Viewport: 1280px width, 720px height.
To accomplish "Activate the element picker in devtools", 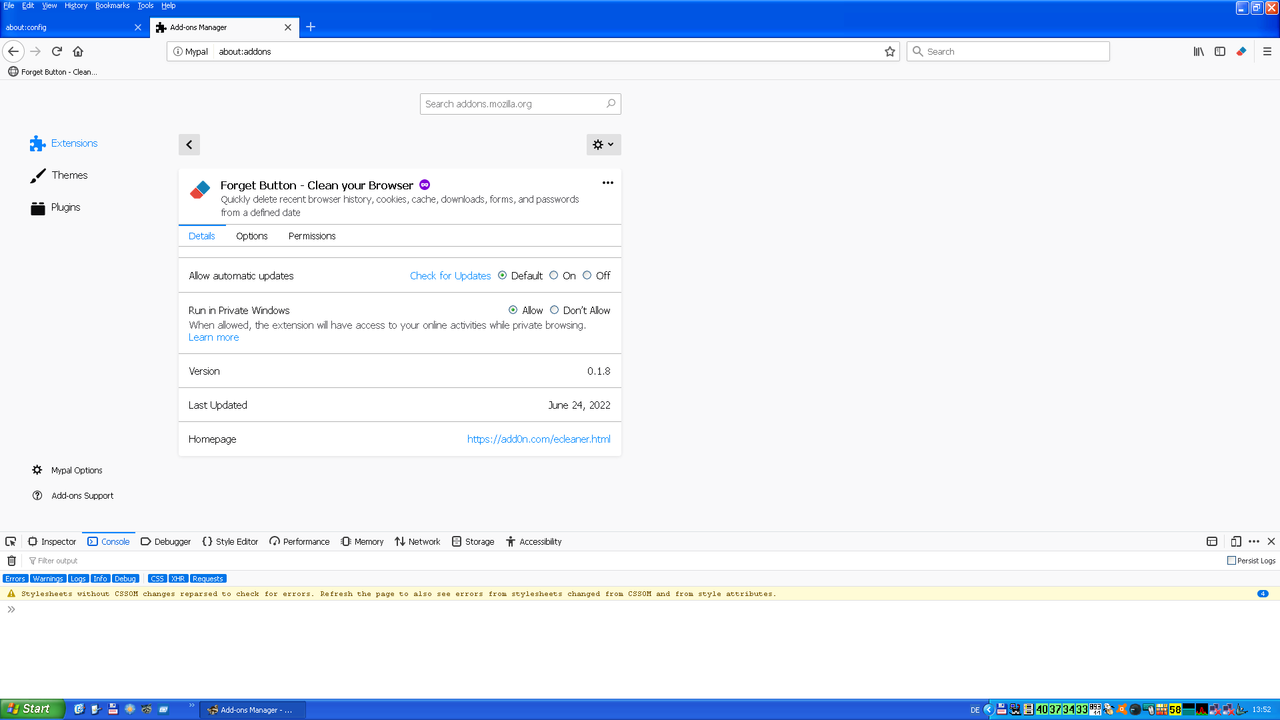I will [11, 541].
